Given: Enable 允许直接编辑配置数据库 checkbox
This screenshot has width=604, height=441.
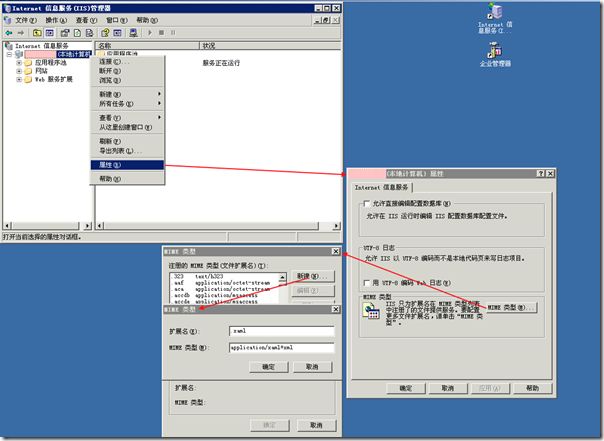Looking at the screenshot, I should click(x=367, y=203).
